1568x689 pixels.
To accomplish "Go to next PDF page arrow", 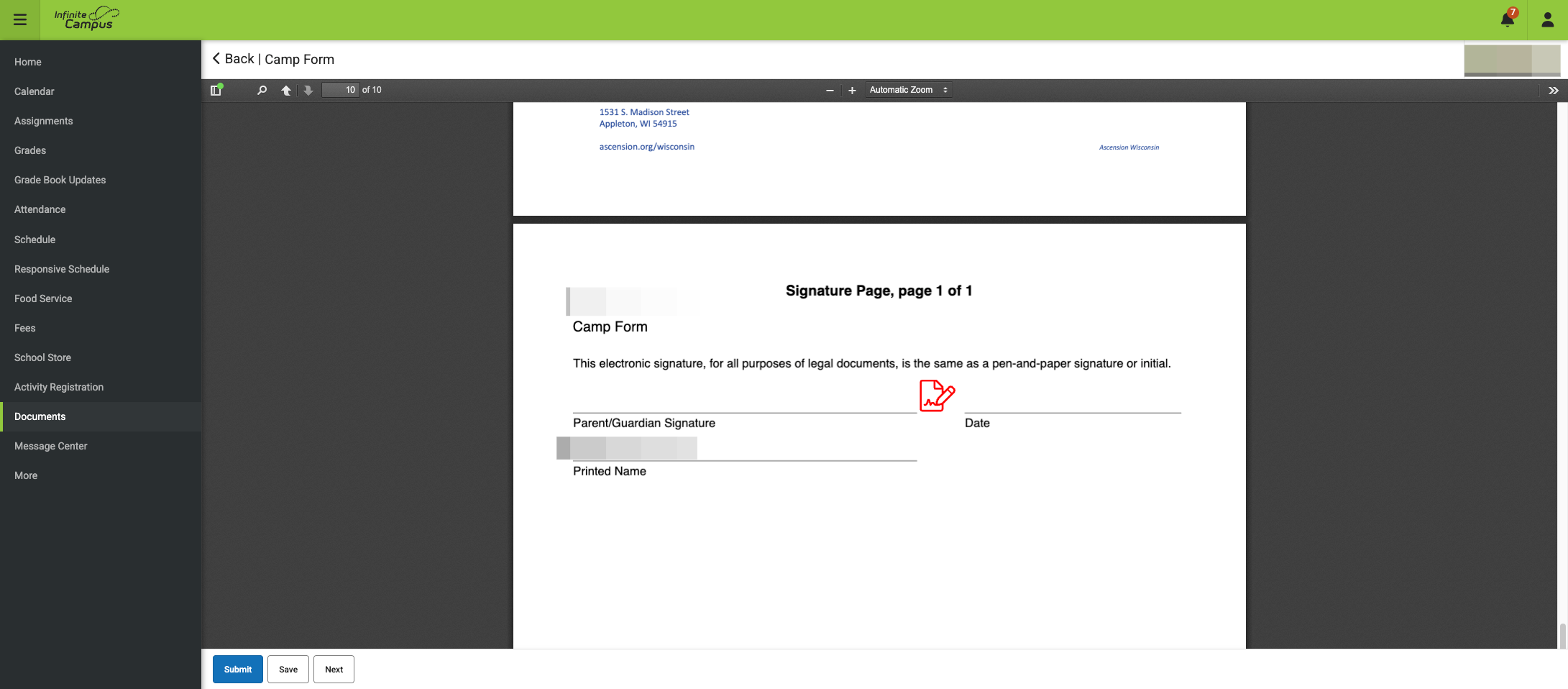I will 308,90.
